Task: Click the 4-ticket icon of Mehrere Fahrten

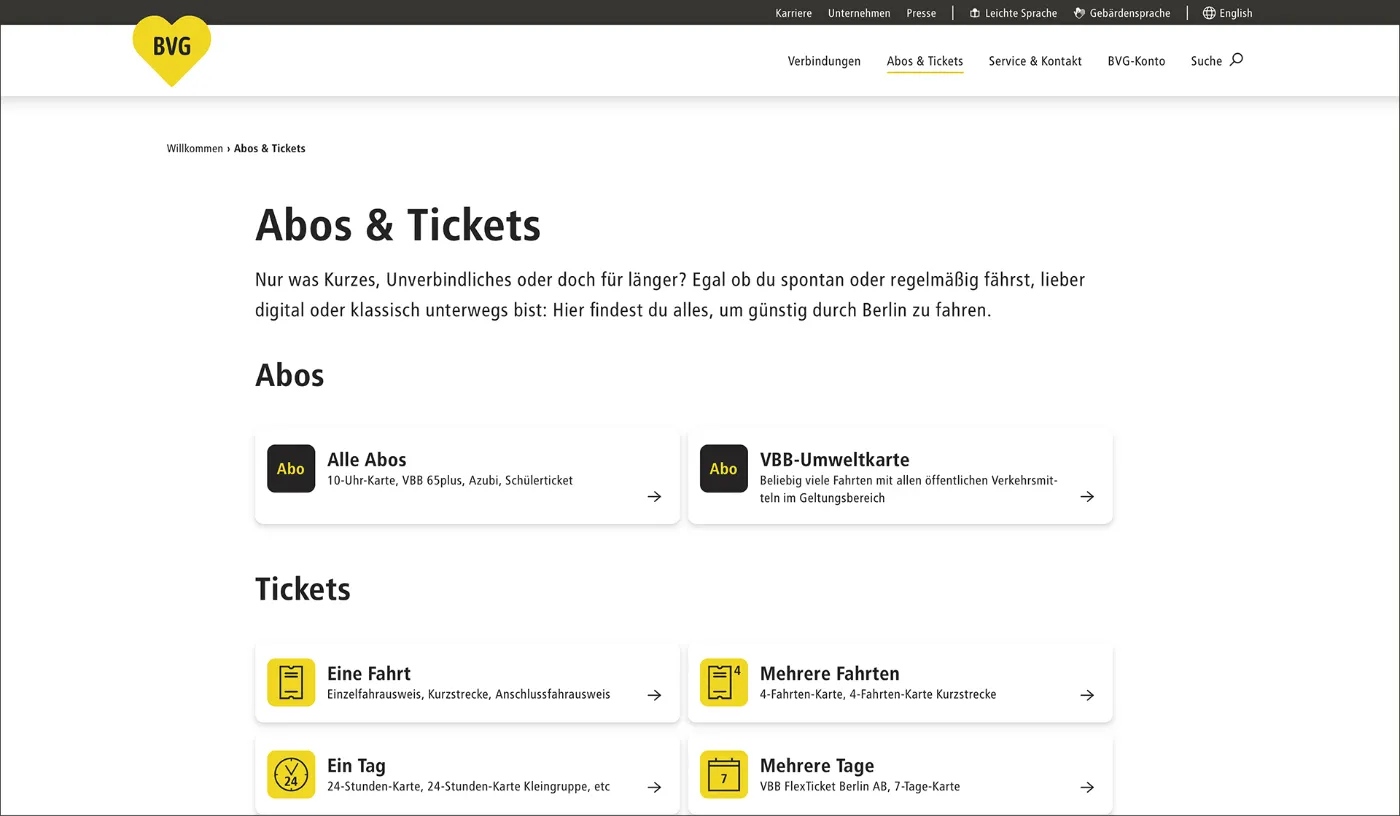Action: pos(724,683)
